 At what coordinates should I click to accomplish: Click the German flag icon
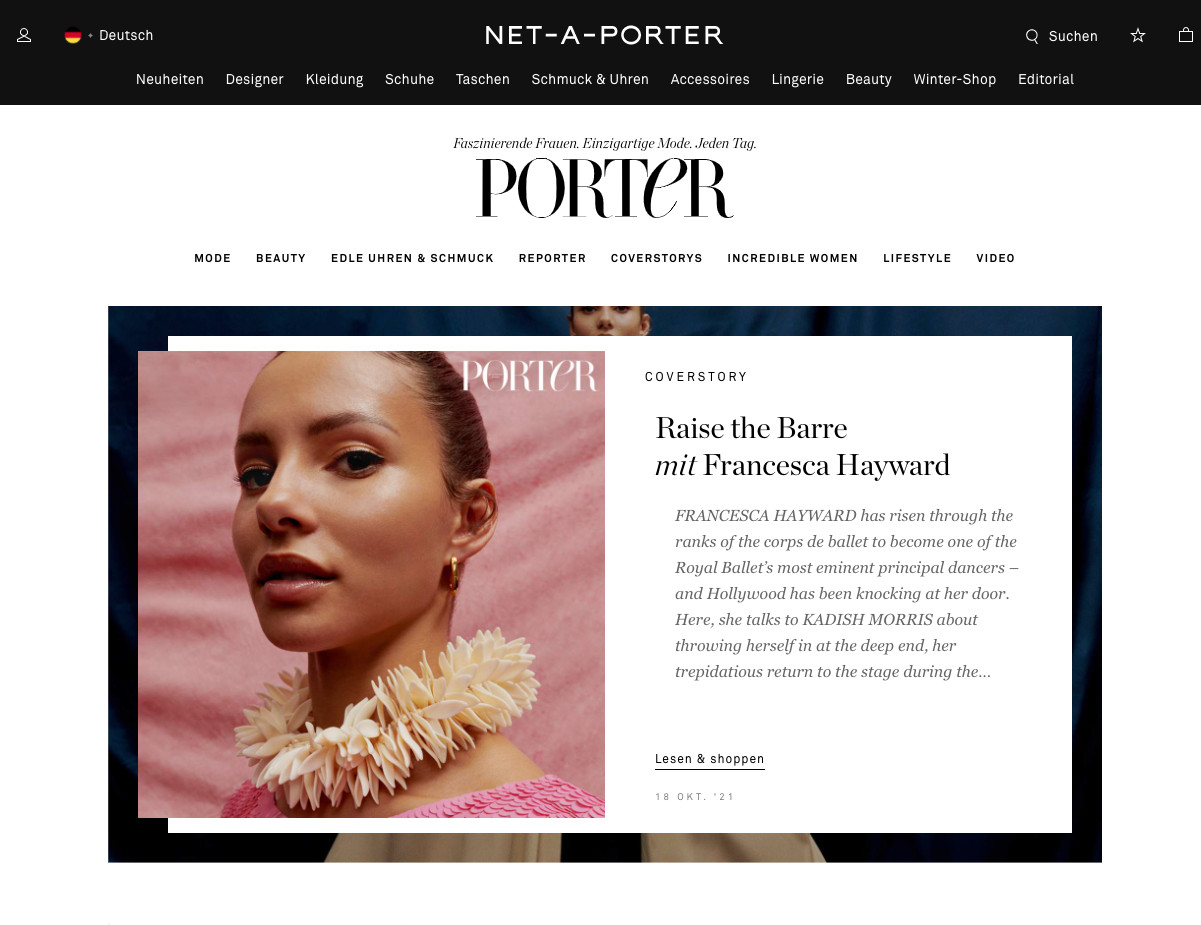73,35
